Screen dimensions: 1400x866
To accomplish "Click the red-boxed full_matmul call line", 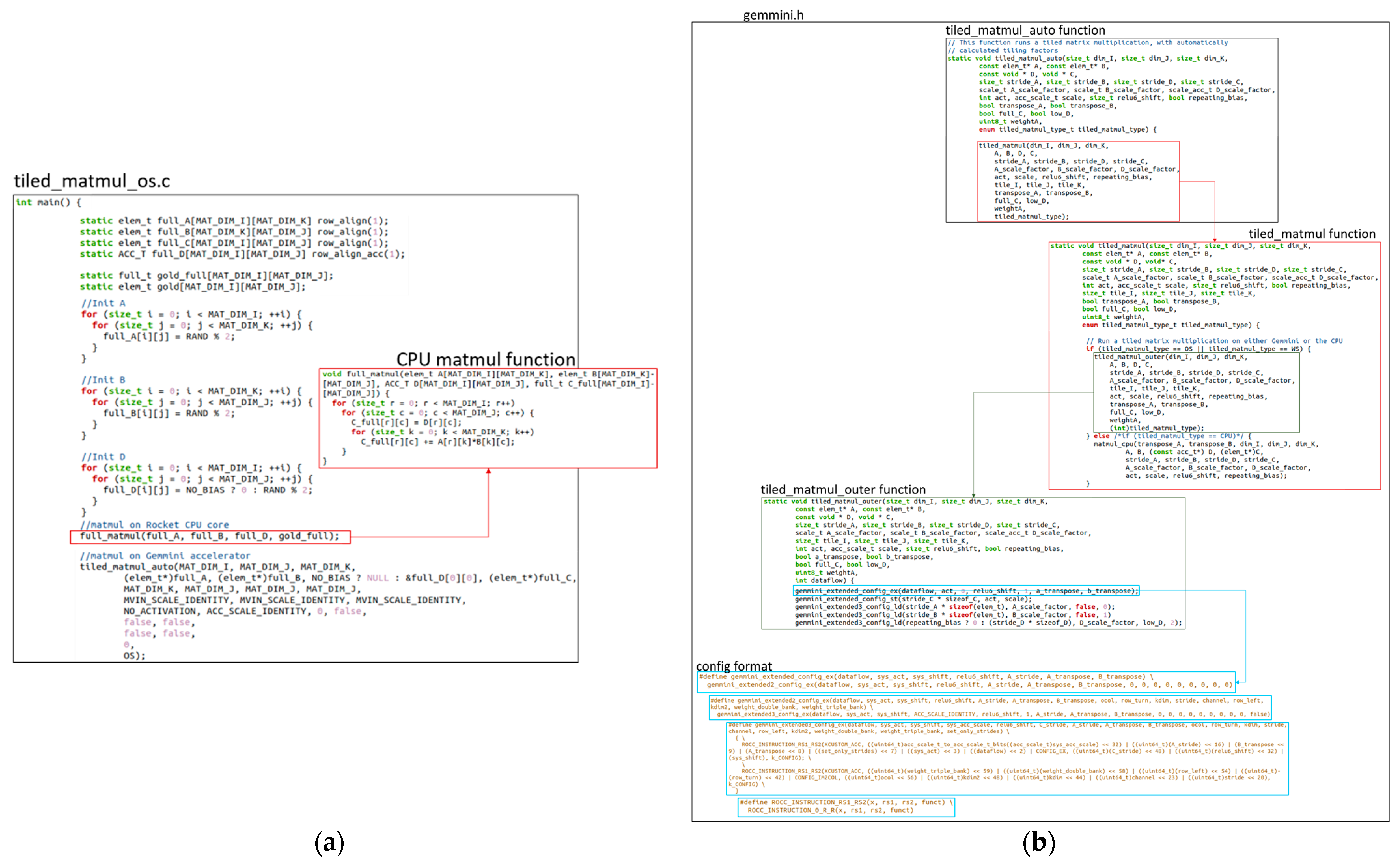I will pyautogui.click(x=210, y=536).
